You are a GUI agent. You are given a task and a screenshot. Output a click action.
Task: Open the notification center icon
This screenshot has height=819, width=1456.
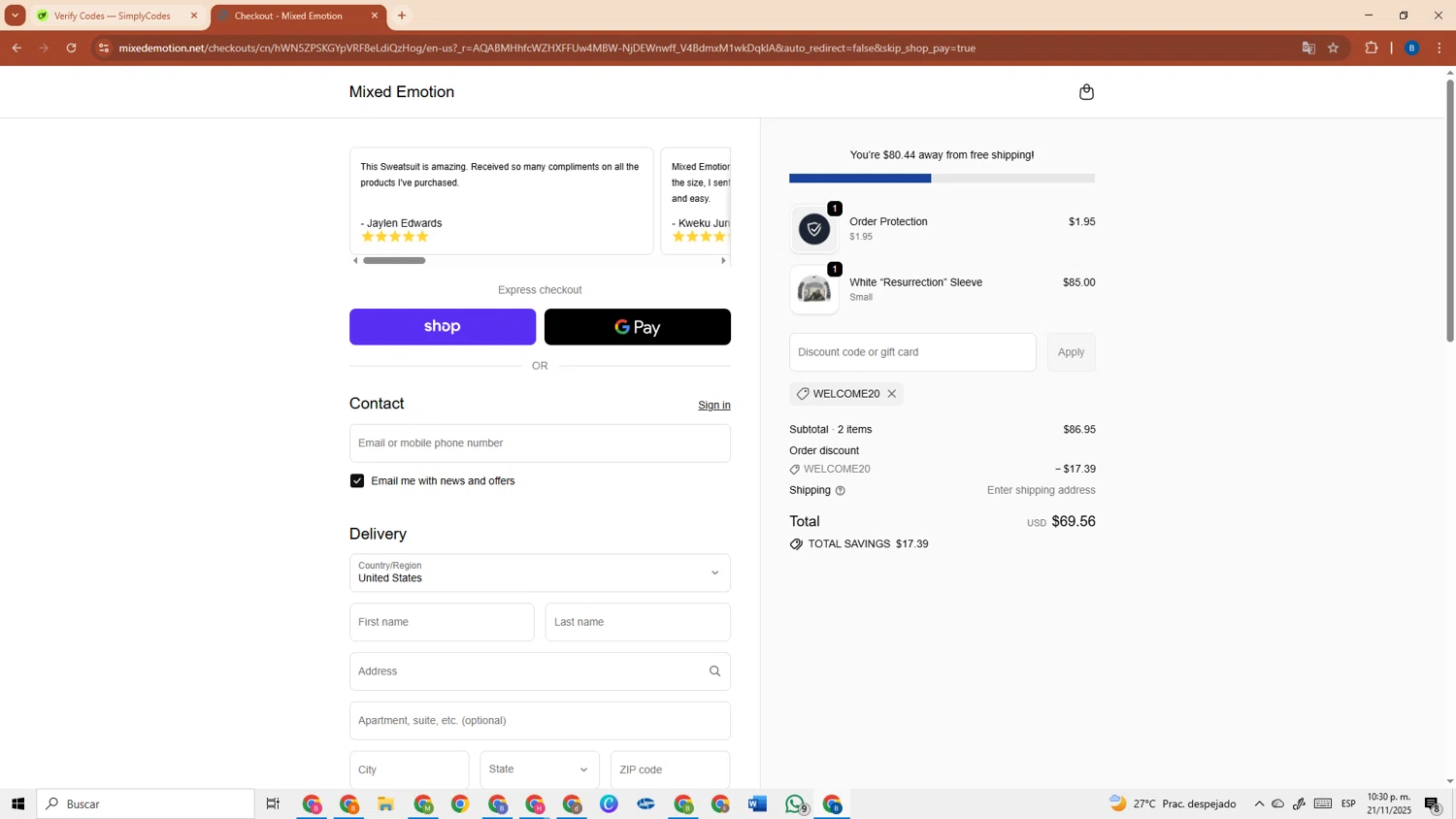point(1433,804)
